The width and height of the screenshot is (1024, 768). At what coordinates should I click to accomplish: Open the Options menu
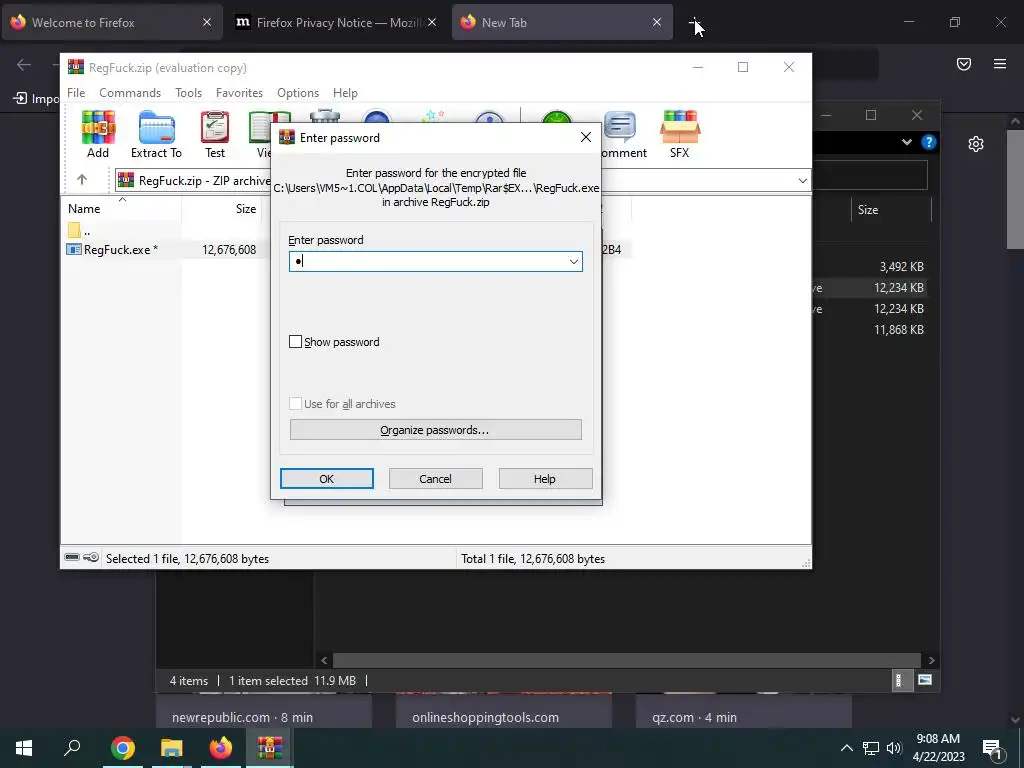coord(298,93)
